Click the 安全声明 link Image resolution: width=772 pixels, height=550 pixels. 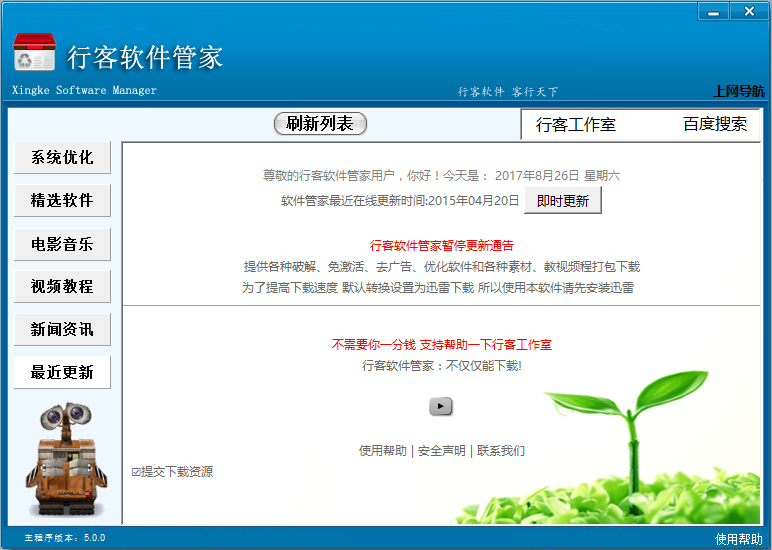pyautogui.click(x=441, y=451)
